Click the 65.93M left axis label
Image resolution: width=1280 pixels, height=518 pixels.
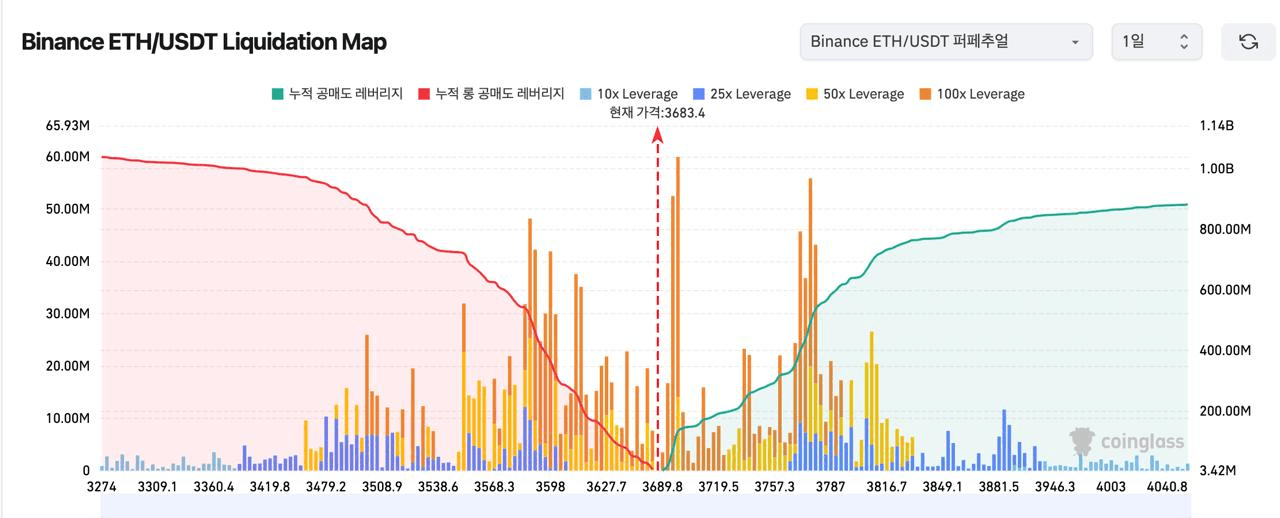pyautogui.click(x=68, y=126)
